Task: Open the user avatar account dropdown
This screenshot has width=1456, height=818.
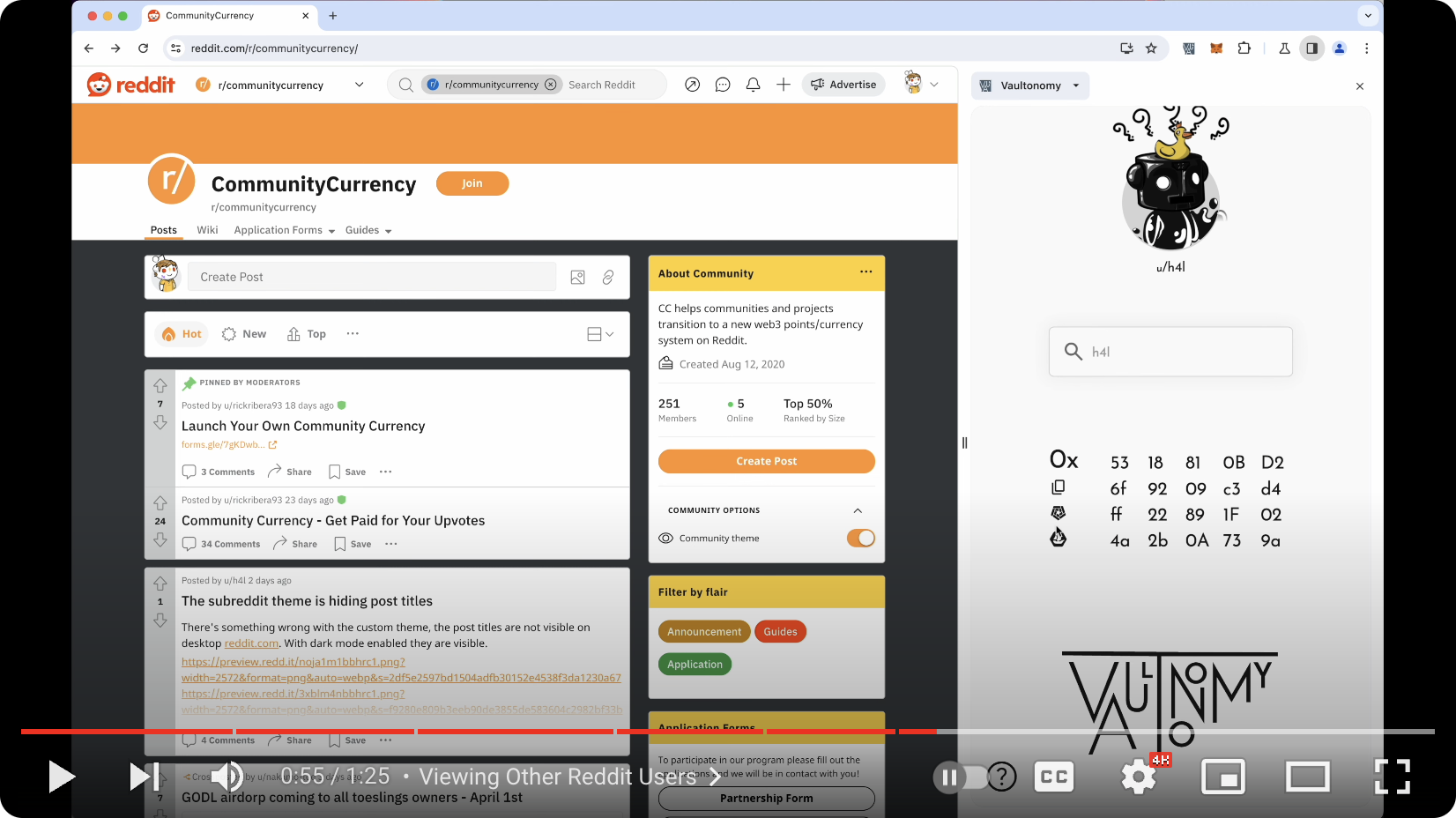Action: click(921, 84)
